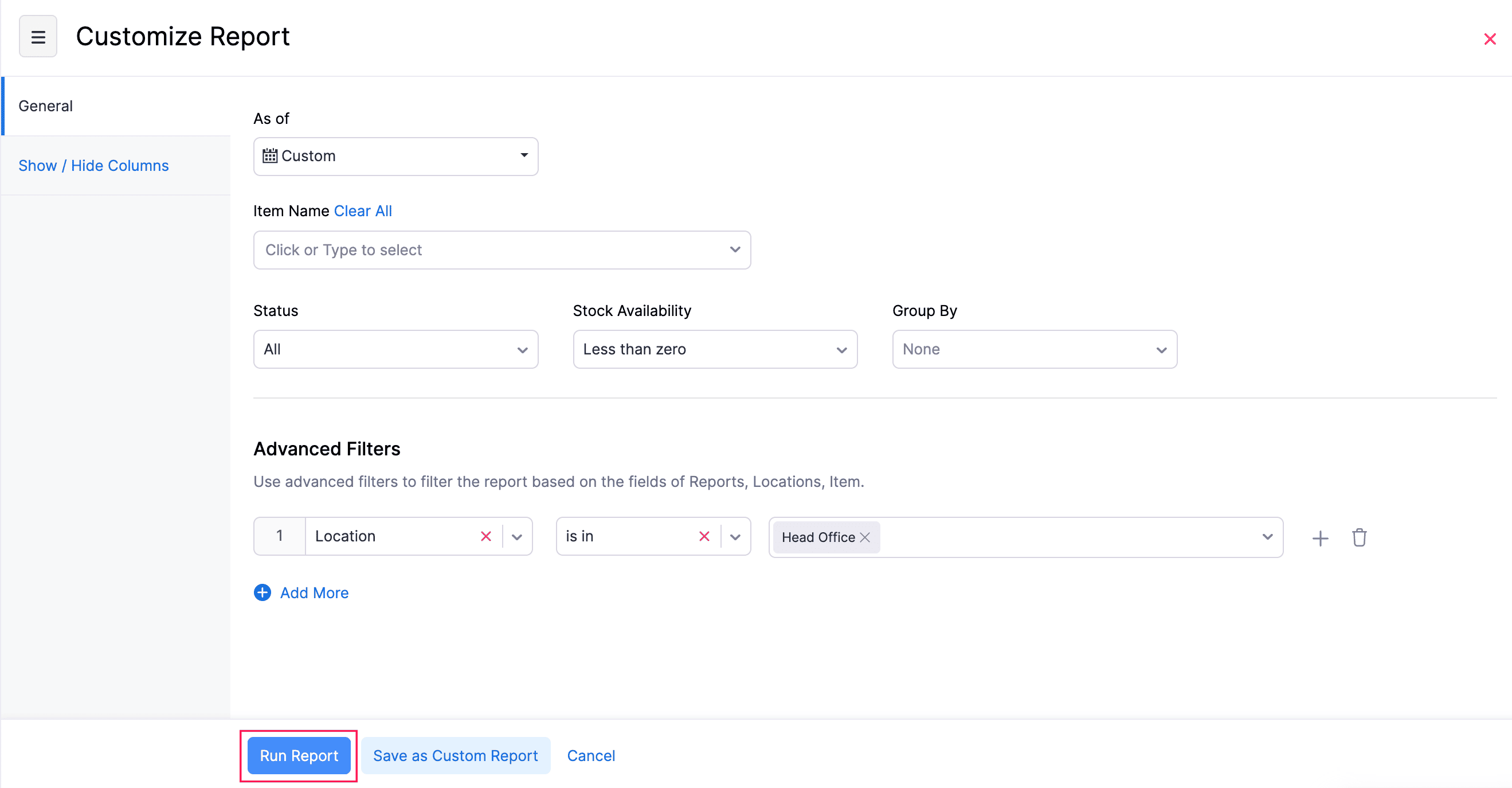Add a new filter row with plus icon
Screen dimensions: 1512x788
(1320, 538)
